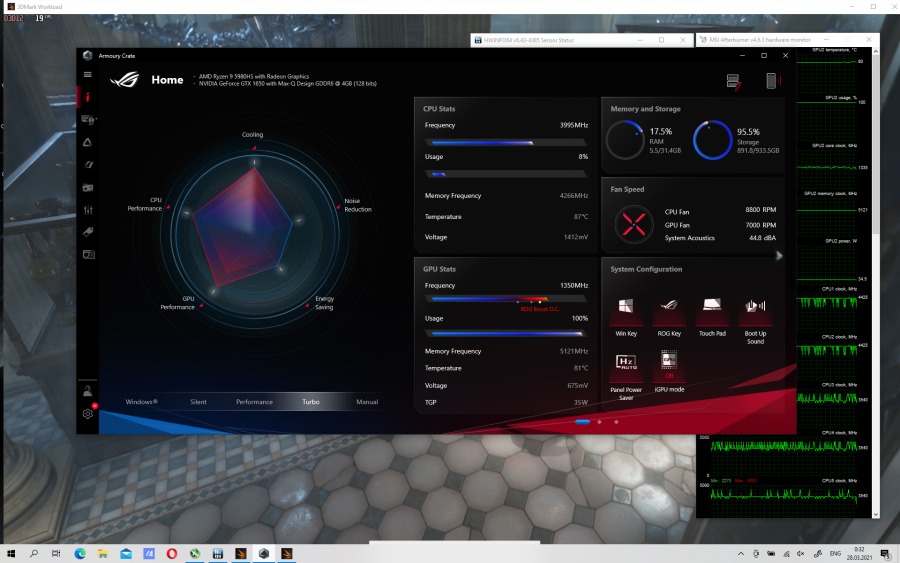
Task: Click the '7000 RPM' GPU fan value
Action: 761,225
